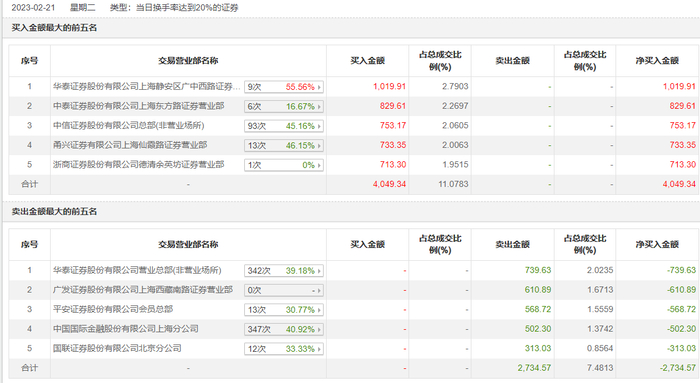Open 华泰证券股份有限公司上海静安区广中西路 branch link
Image resolution: width=700 pixels, height=383 pixels.
[x=147, y=87]
